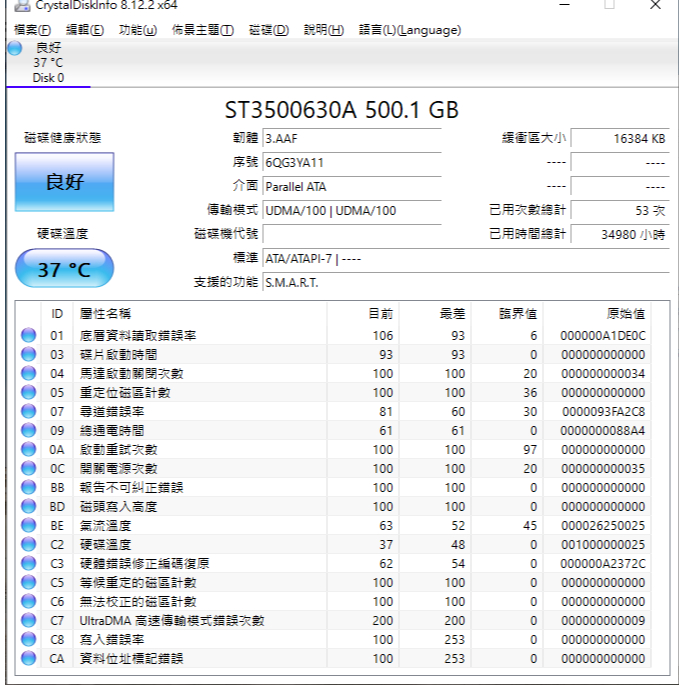Click the status orb for 寫入錯誤率 row
Screen dimensions: 685x685
[29, 640]
